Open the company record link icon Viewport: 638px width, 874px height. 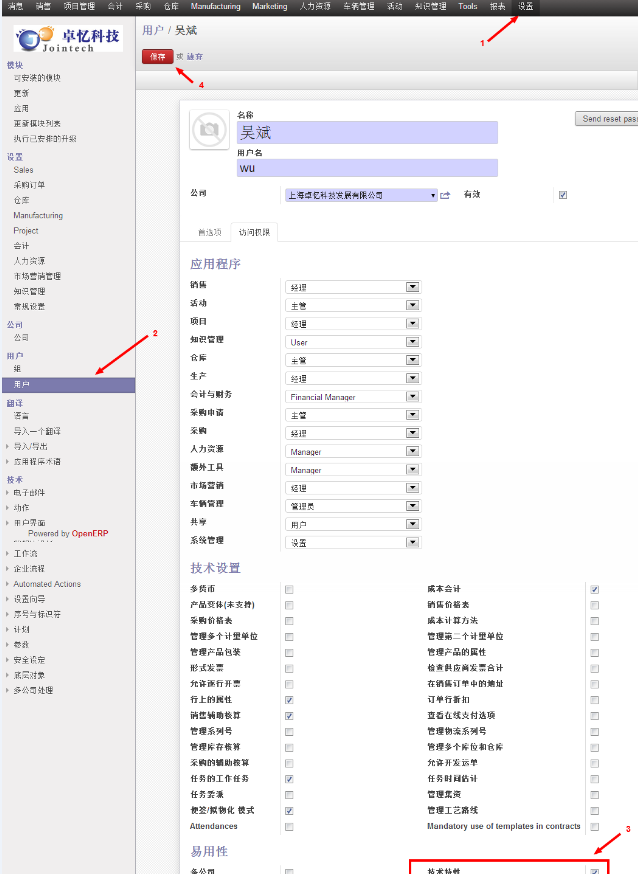pyautogui.click(x=445, y=195)
